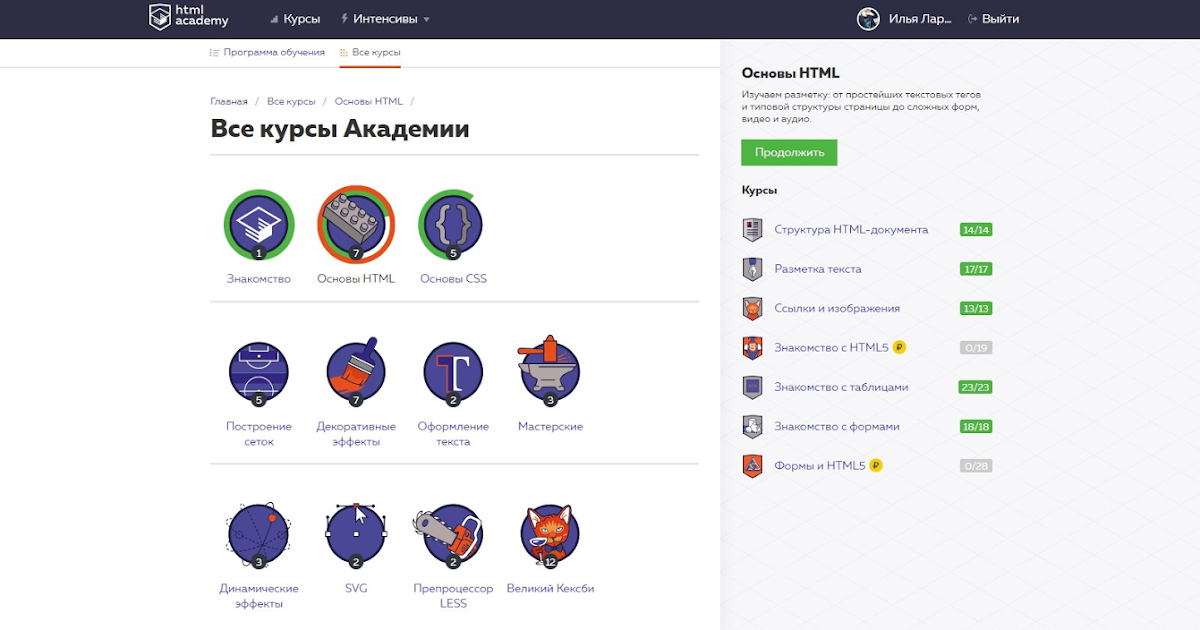1200x630 pixels.
Task: Open the Разметка текста course link
Action: (x=818, y=269)
